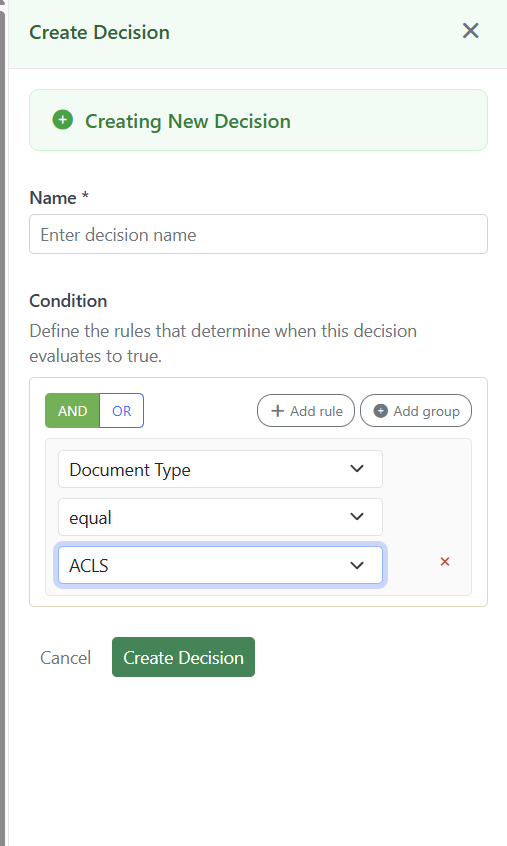Close the Create Decision panel

470,31
